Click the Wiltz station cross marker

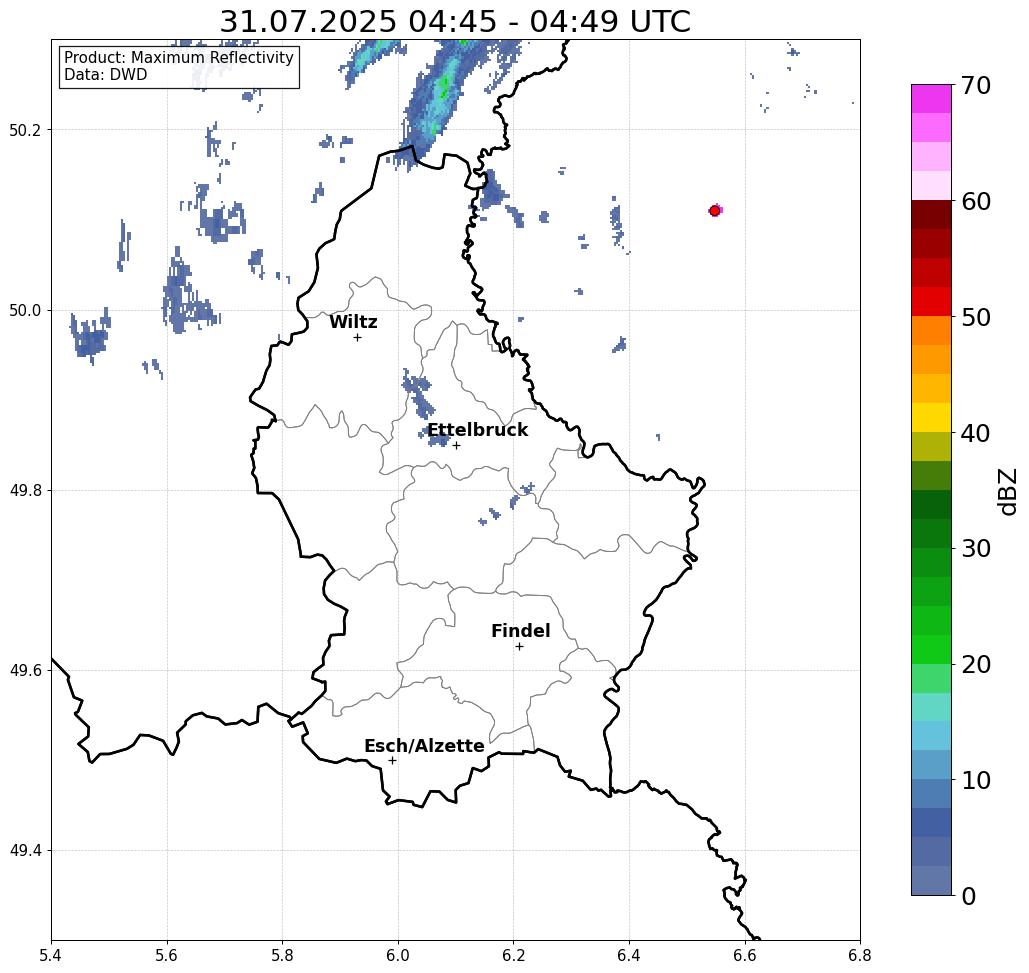(357, 337)
